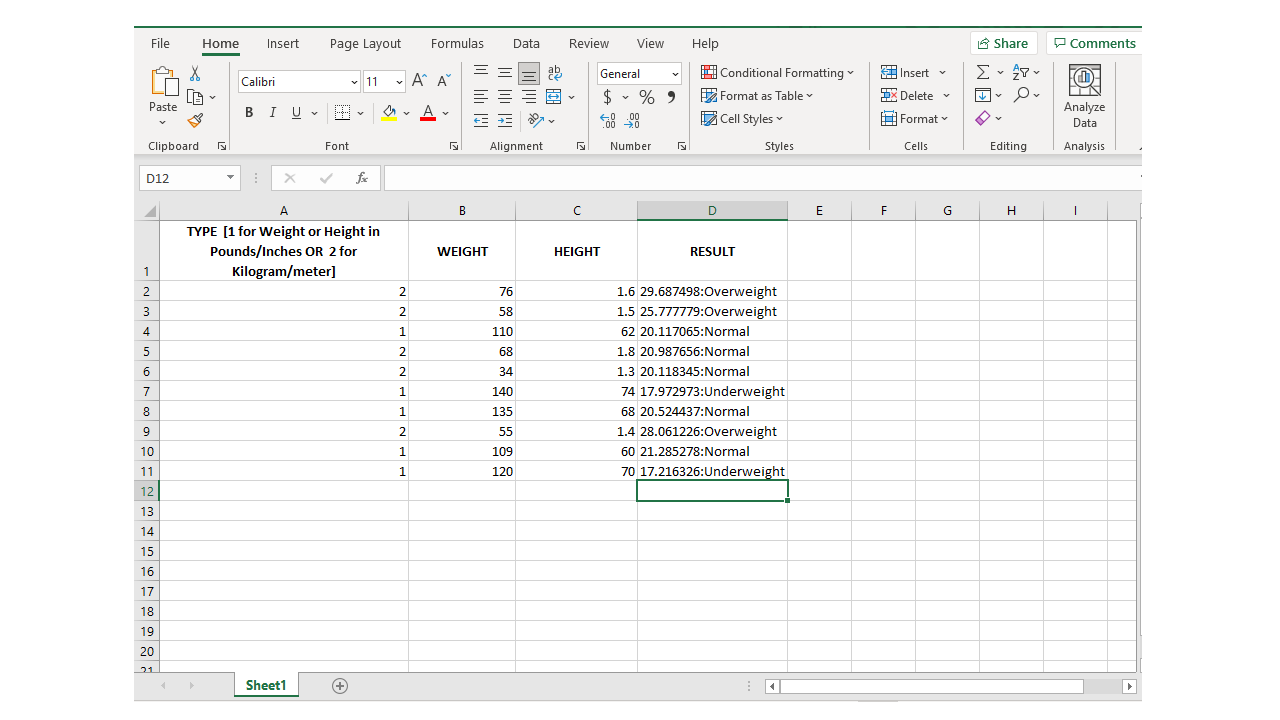The width and height of the screenshot is (1280, 720).
Task: Open the Calibri font name dropdown
Action: [x=354, y=82]
